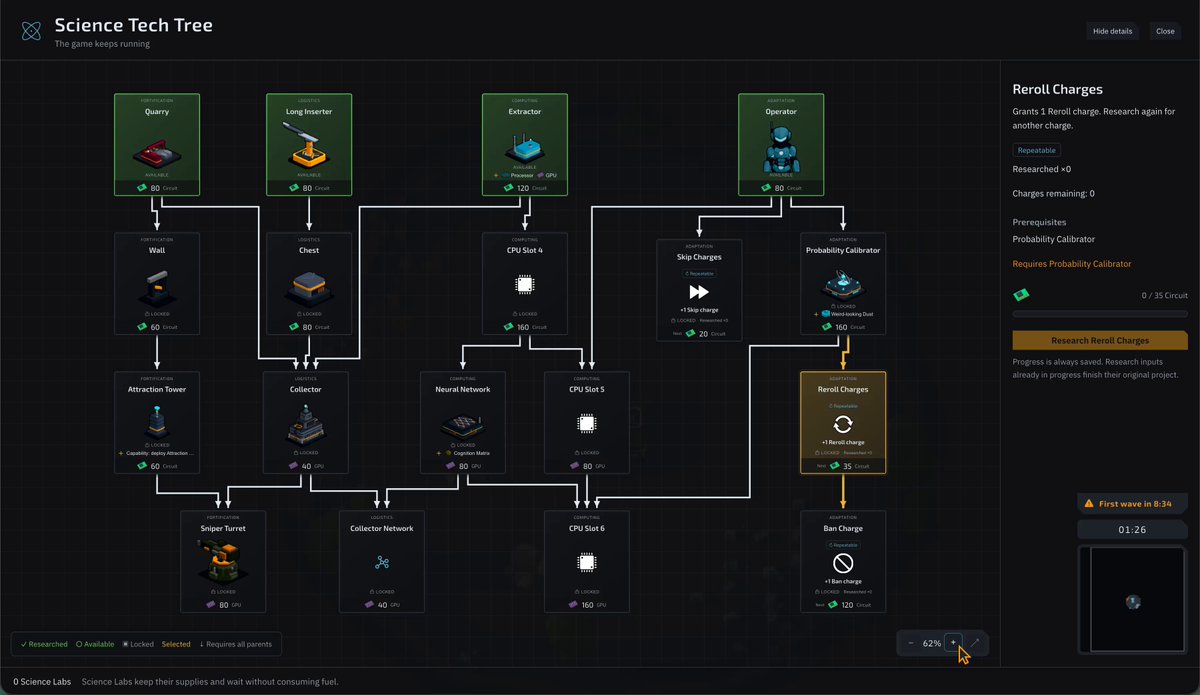
Task: Click the Available legend entry
Action: coord(95,644)
